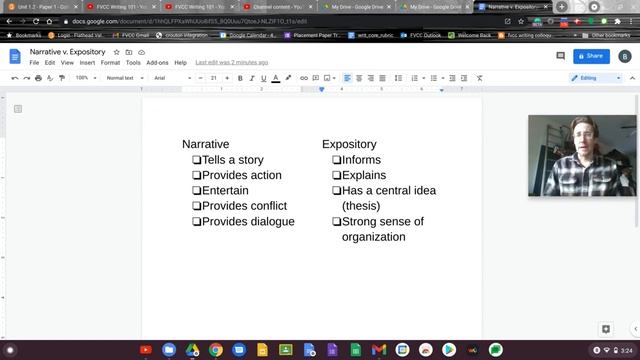Check the Explains checkbox
Image resolution: width=640 pixels, height=360 pixels.
pyautogui.click(x=336, y=175)
